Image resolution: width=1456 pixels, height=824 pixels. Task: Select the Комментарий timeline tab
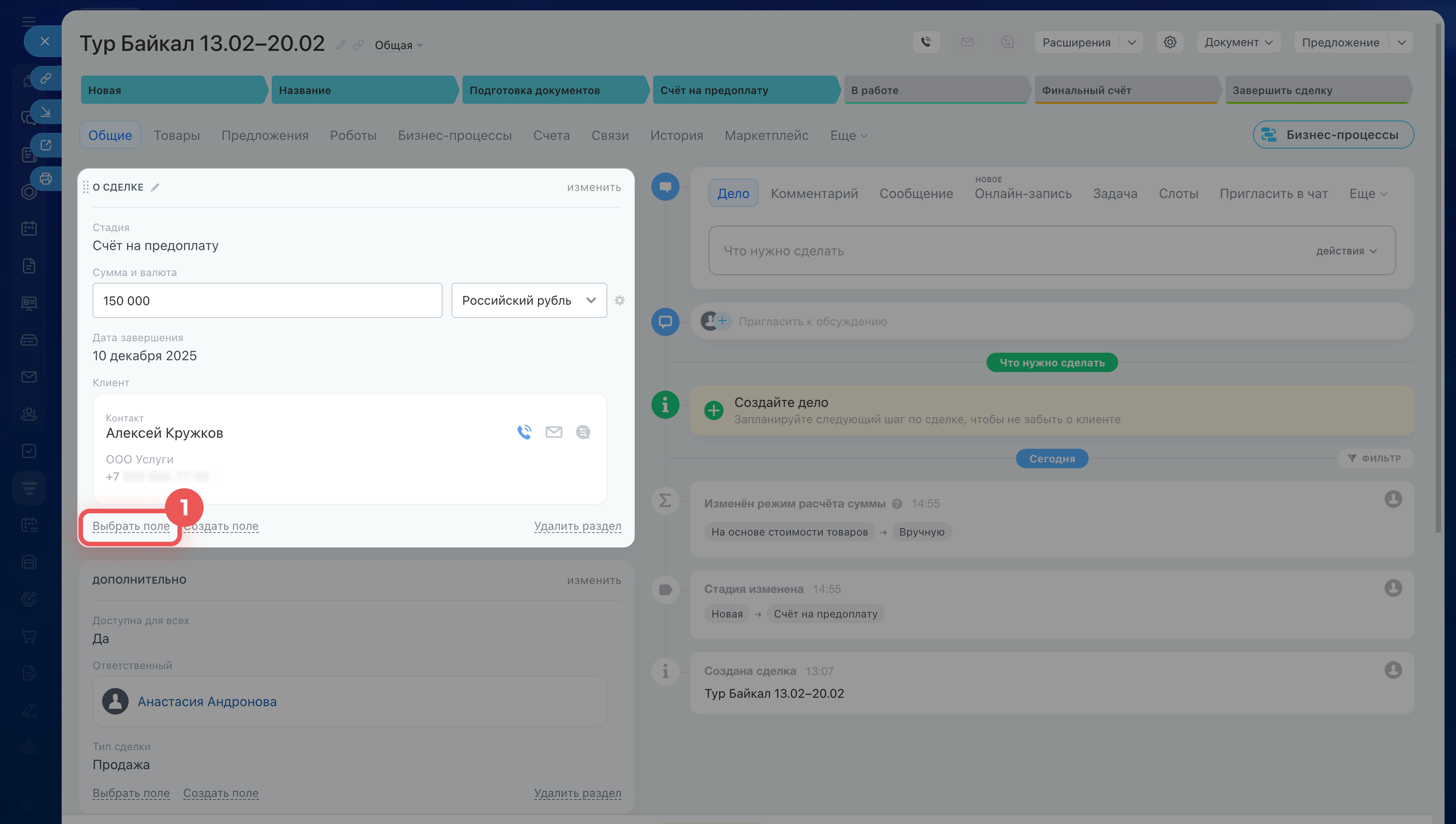click(814, 193)
